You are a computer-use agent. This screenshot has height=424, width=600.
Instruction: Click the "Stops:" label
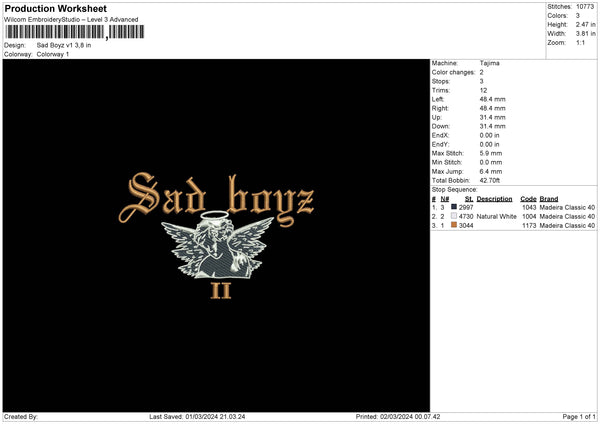click(x=441, y=82)
